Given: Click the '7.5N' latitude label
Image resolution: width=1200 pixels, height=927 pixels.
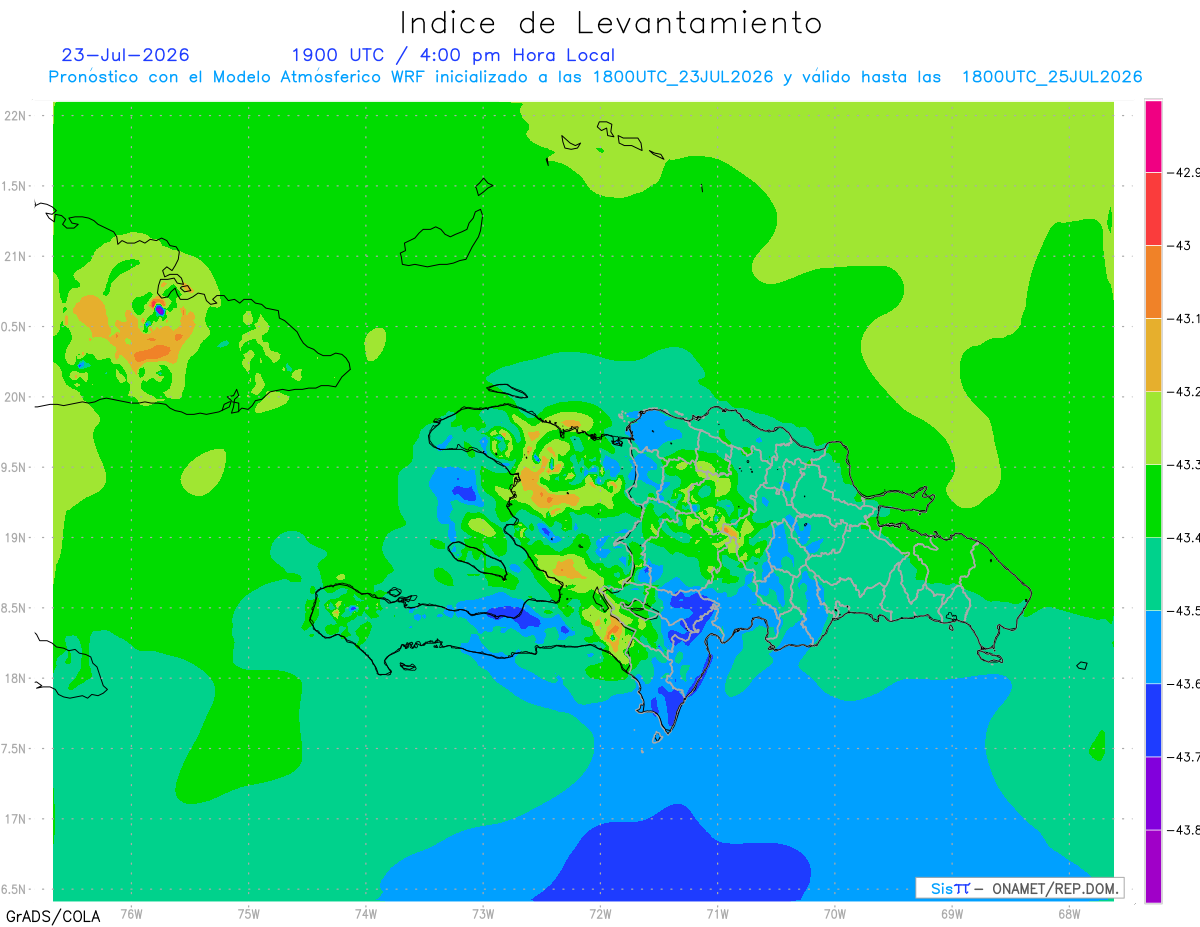Looking at the screenshot, I should [x=15, y=749].
